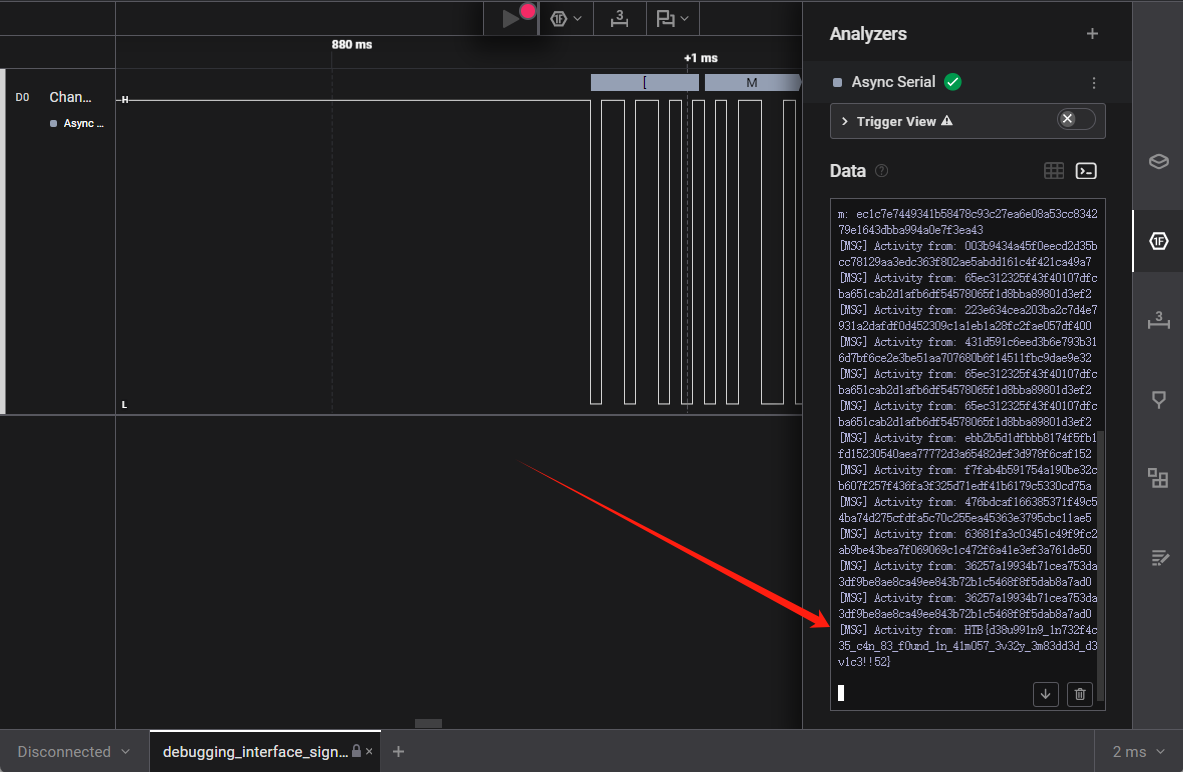Open the Analyzers sidebar panel
This screenshot has height=772, width=1183.
coord(1158,241)
